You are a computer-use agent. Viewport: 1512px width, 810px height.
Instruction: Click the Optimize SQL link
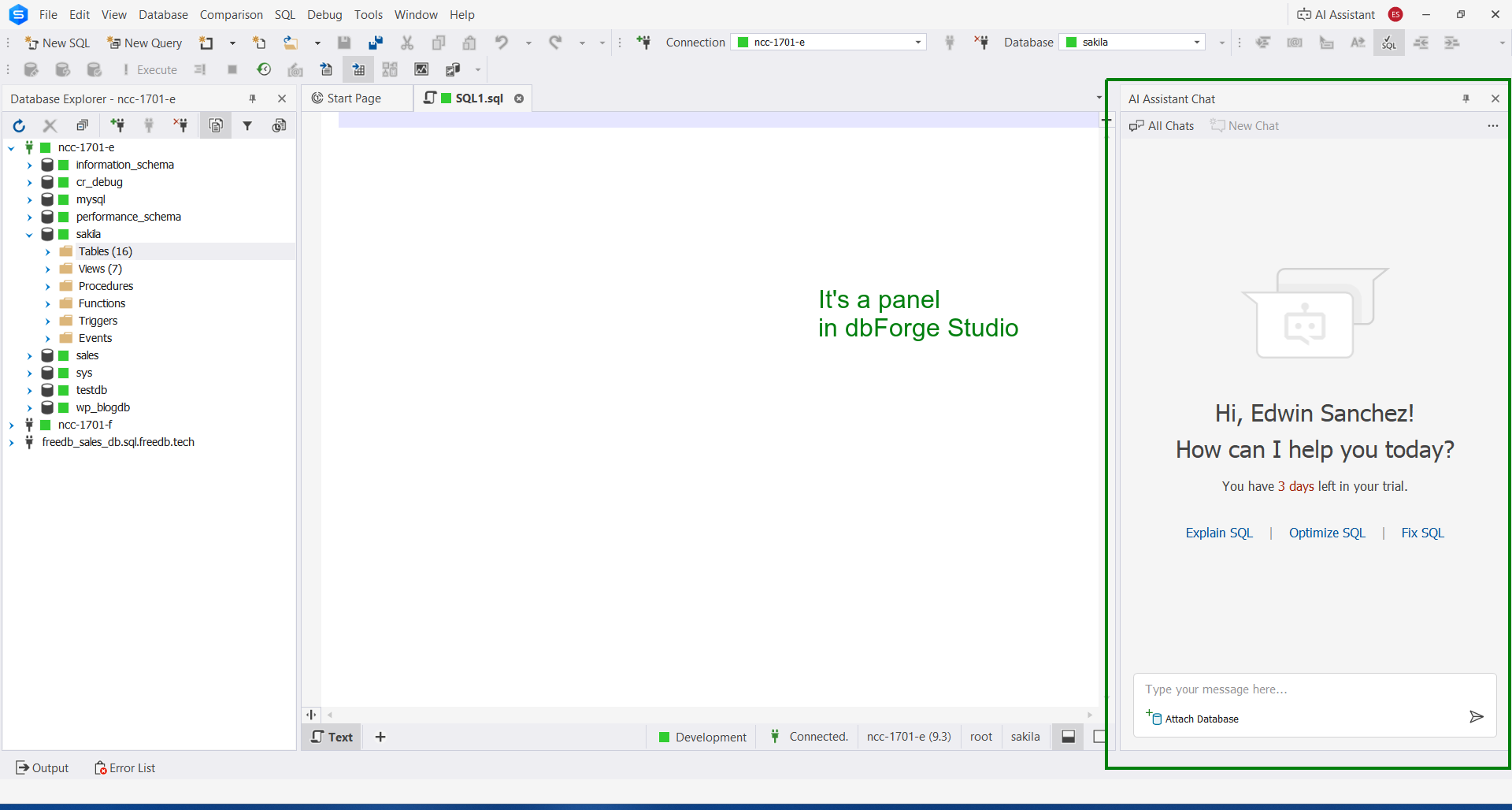pos(1327,533)
